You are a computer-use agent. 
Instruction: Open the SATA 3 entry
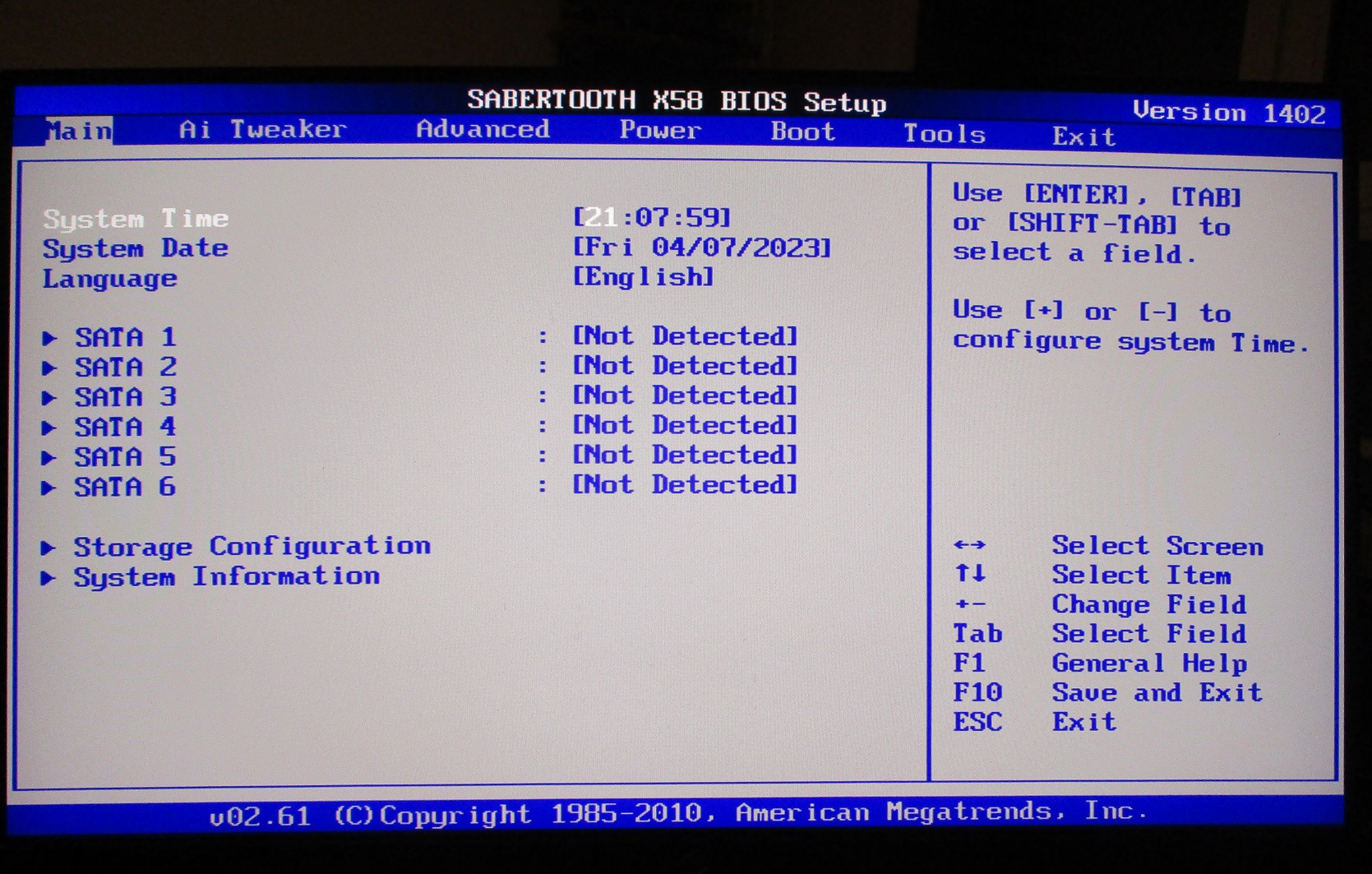[x=126, y=397]
